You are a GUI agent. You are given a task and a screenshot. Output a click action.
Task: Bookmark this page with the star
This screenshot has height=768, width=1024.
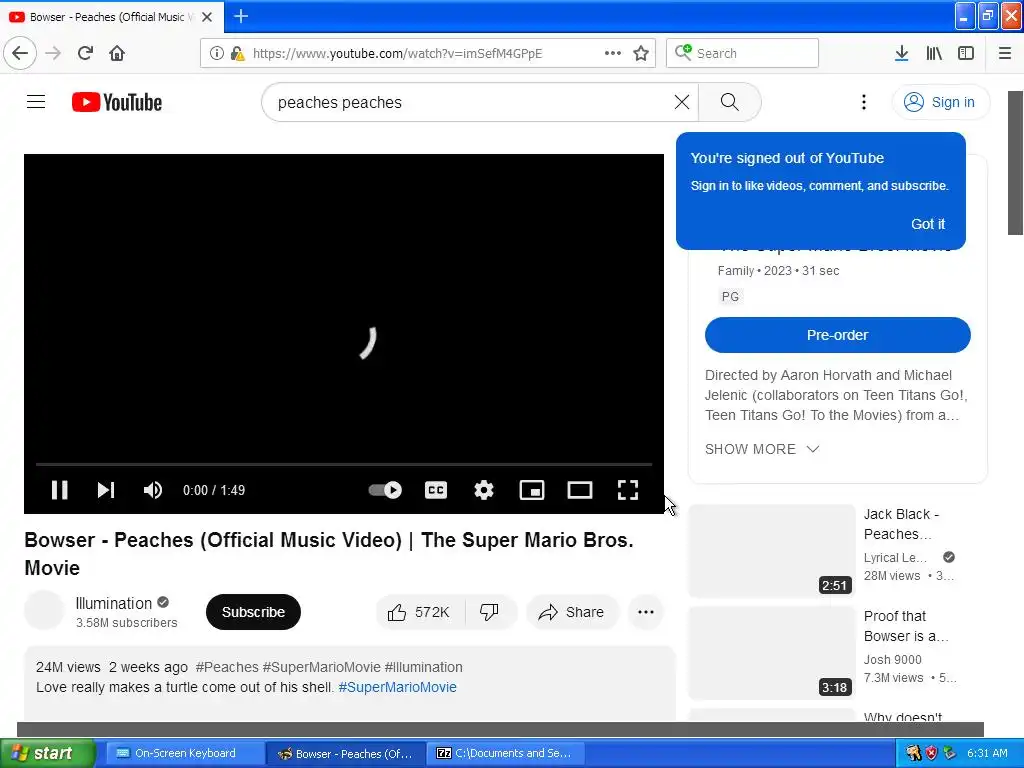tap(641, 53)
